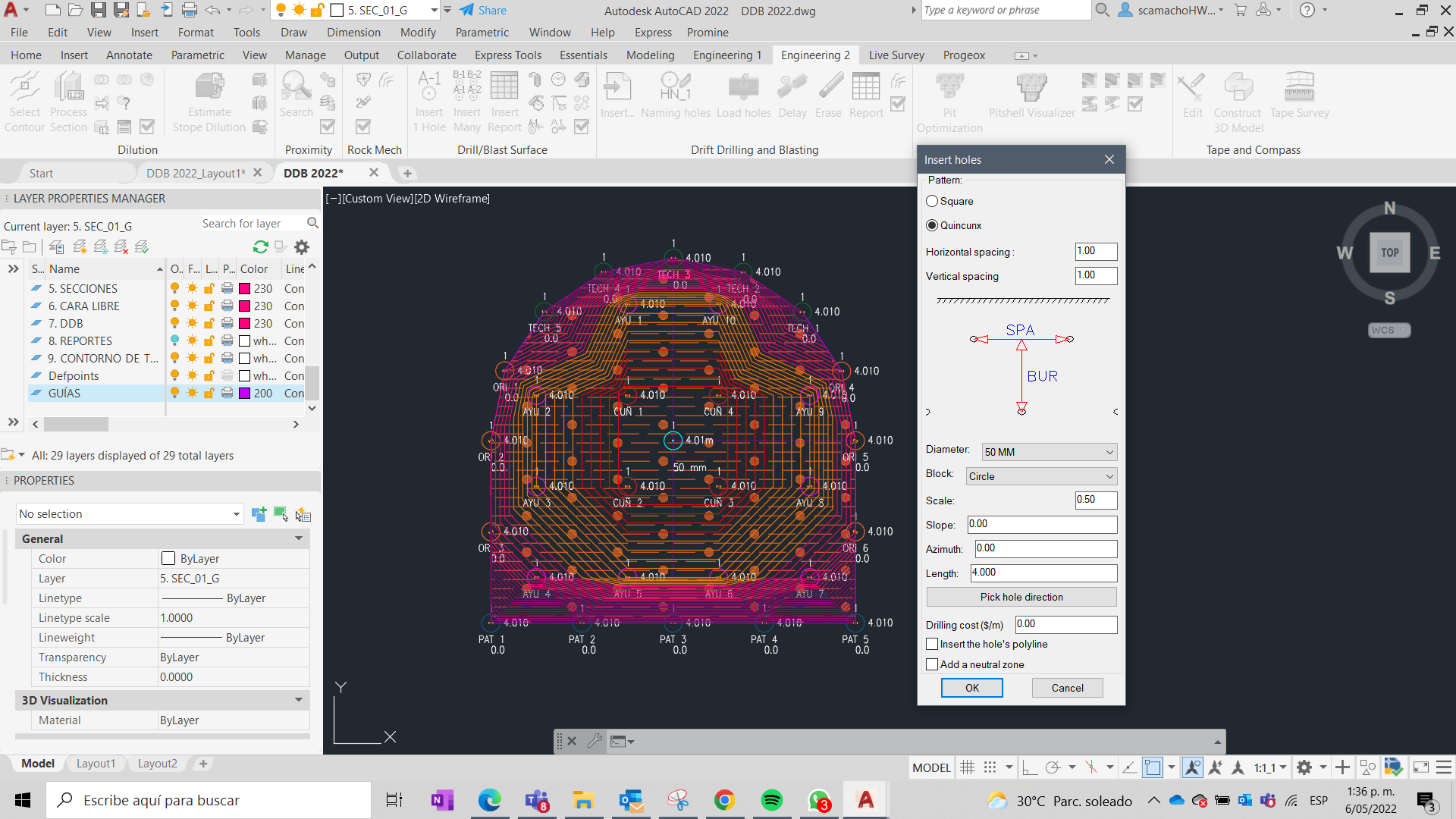The height and width of the screenshot is (819, 1456).
Task: Check Add a neutral zone
Action: coord(932,665)
